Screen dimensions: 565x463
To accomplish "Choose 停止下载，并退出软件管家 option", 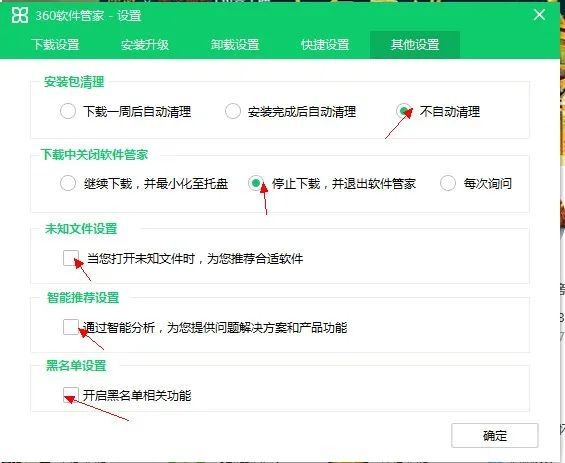I will point(256,183).
